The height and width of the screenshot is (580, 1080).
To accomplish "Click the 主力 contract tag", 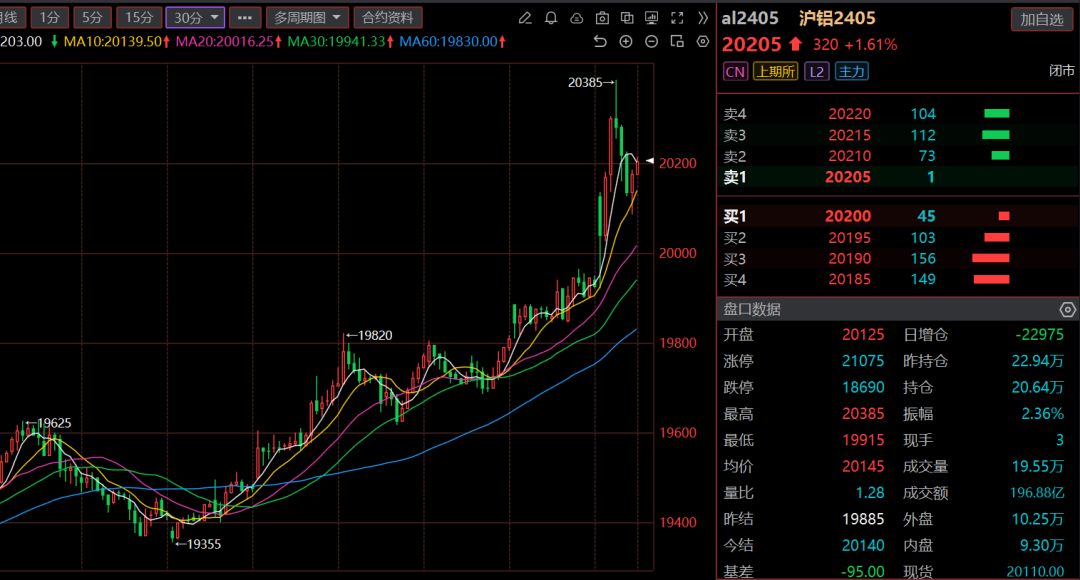I will pos(852,71).
